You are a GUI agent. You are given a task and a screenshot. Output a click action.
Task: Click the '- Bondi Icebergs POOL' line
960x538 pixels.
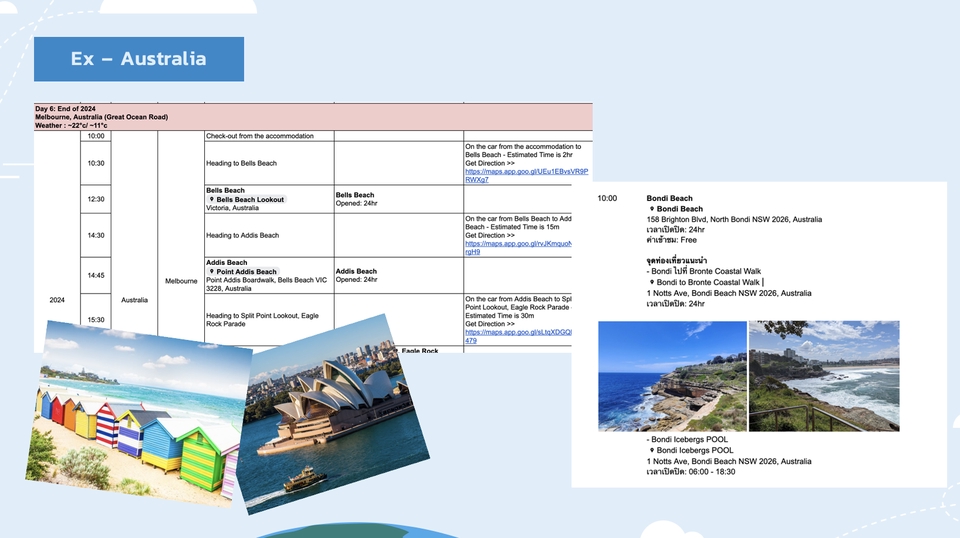(687, 439)
